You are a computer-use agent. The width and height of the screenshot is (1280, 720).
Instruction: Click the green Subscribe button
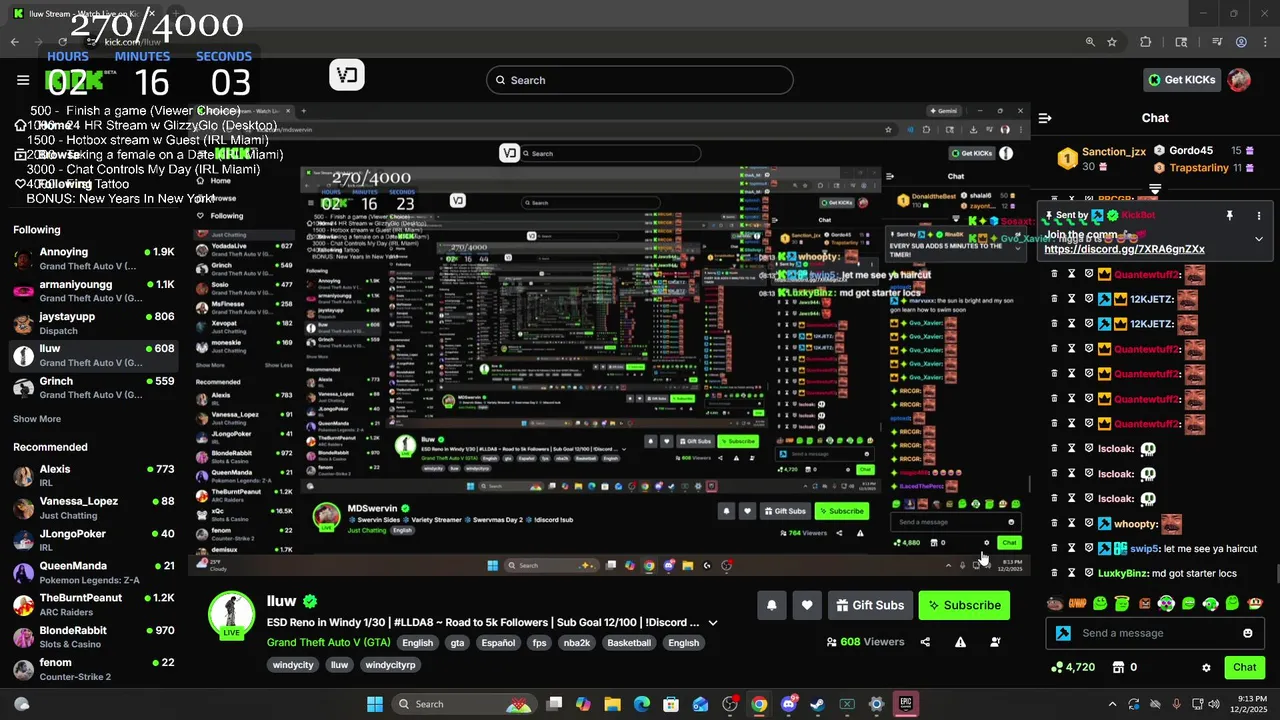964,605
